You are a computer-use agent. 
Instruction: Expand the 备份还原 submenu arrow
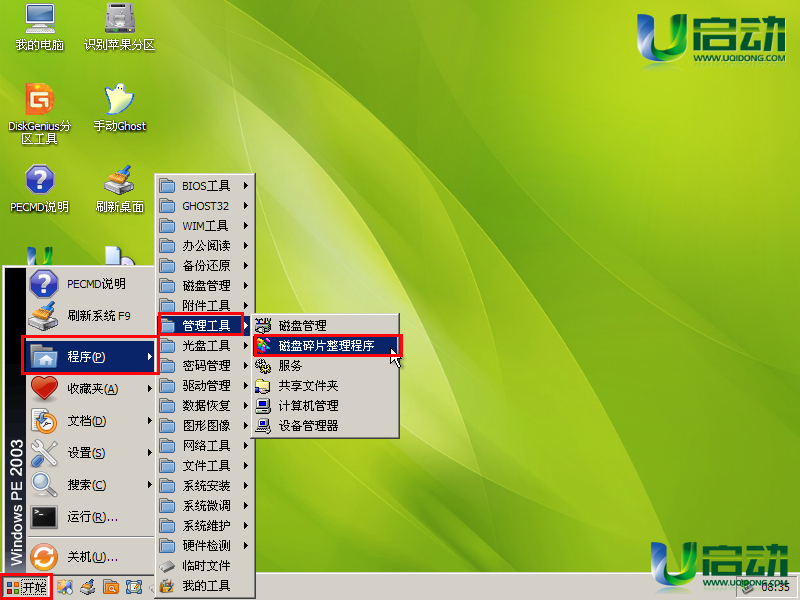pos(246,265)
